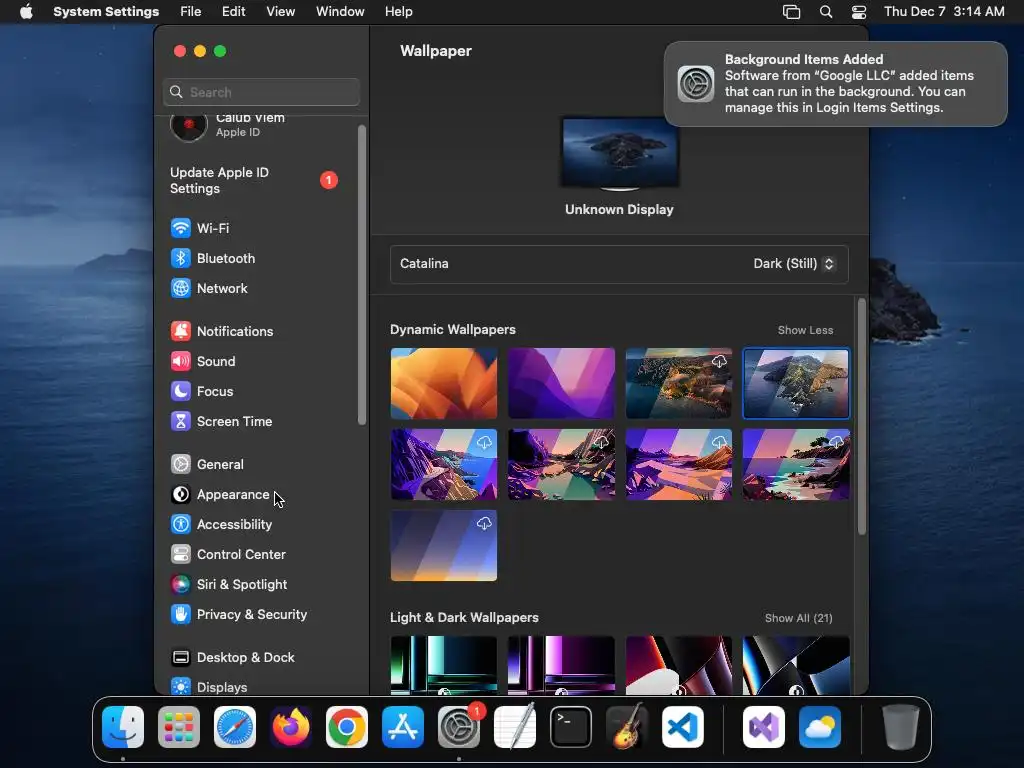This screenshot has width=1024, height=768.
Task: Open Control Center in menu bar
Action: [859, 12]
